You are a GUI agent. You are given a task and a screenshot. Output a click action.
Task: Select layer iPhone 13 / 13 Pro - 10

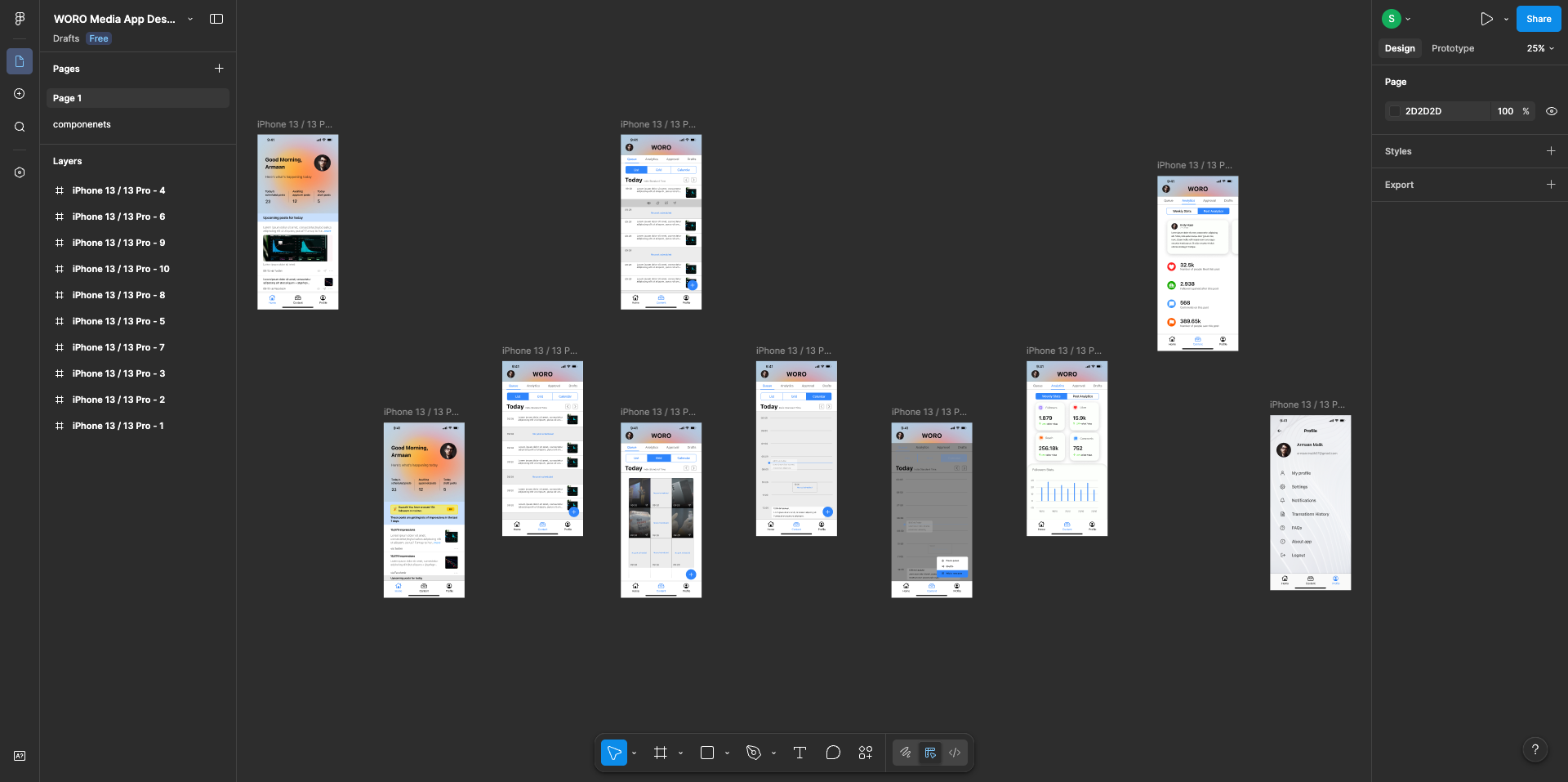(x=121, y=268)
